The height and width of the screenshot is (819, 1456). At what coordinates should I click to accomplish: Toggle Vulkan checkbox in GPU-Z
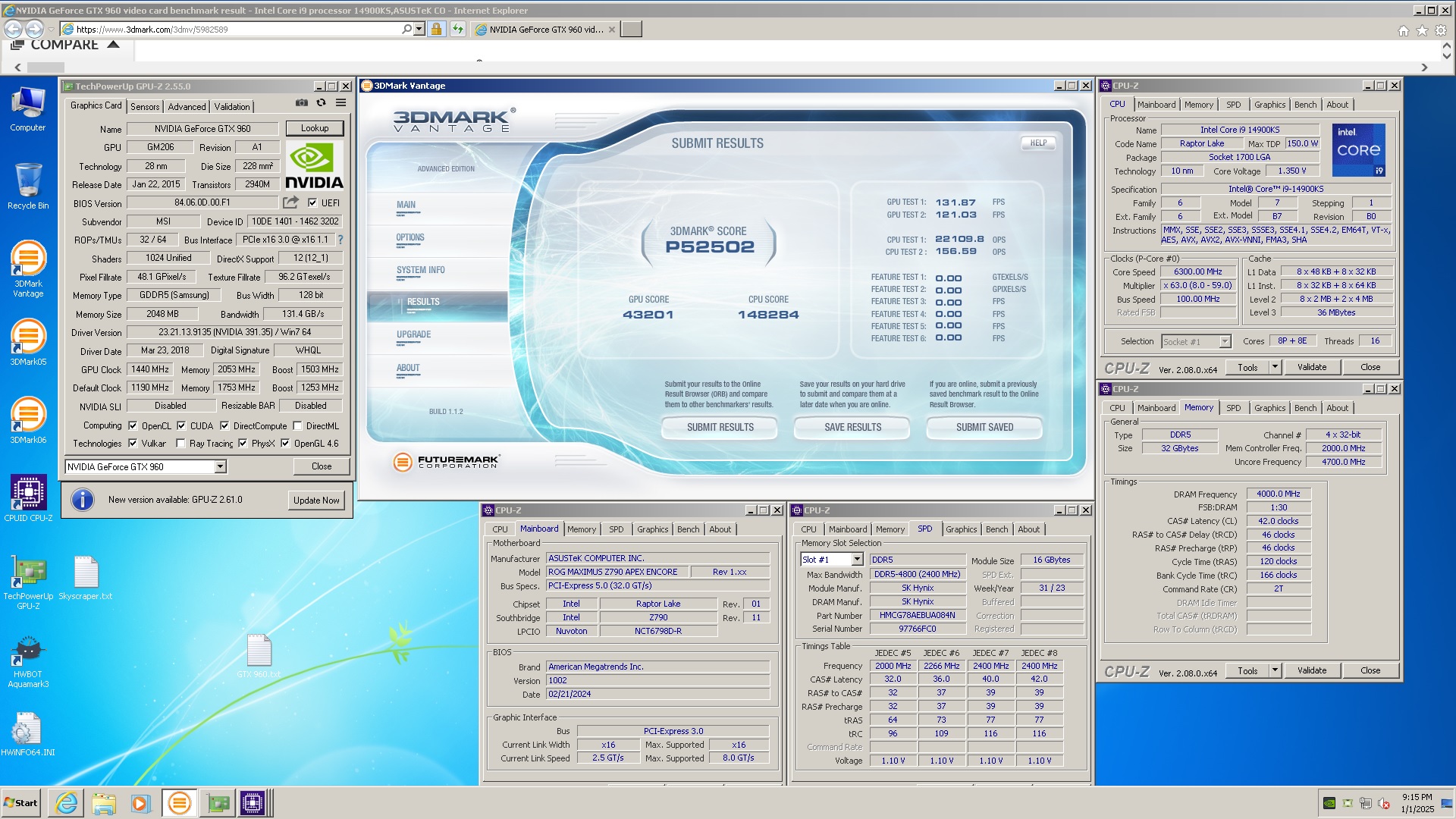click(133, 443)
